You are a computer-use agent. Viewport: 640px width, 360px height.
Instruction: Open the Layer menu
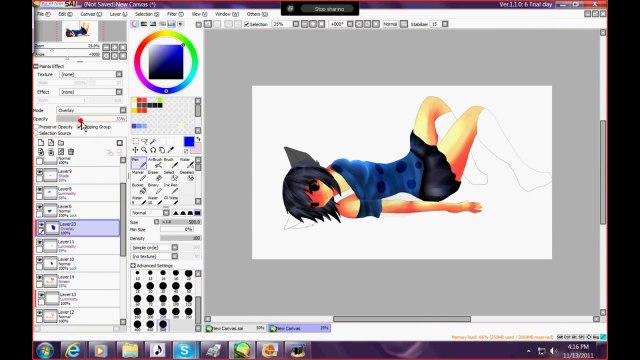[x=118, y=14]
